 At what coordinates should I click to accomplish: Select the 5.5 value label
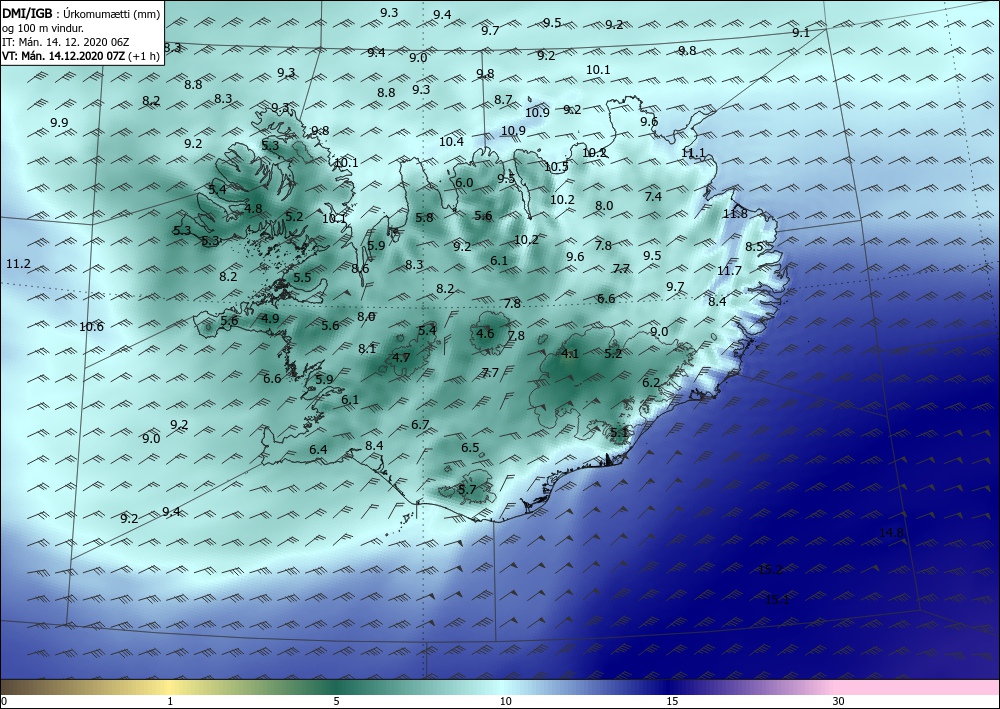[x=302, y=277]
